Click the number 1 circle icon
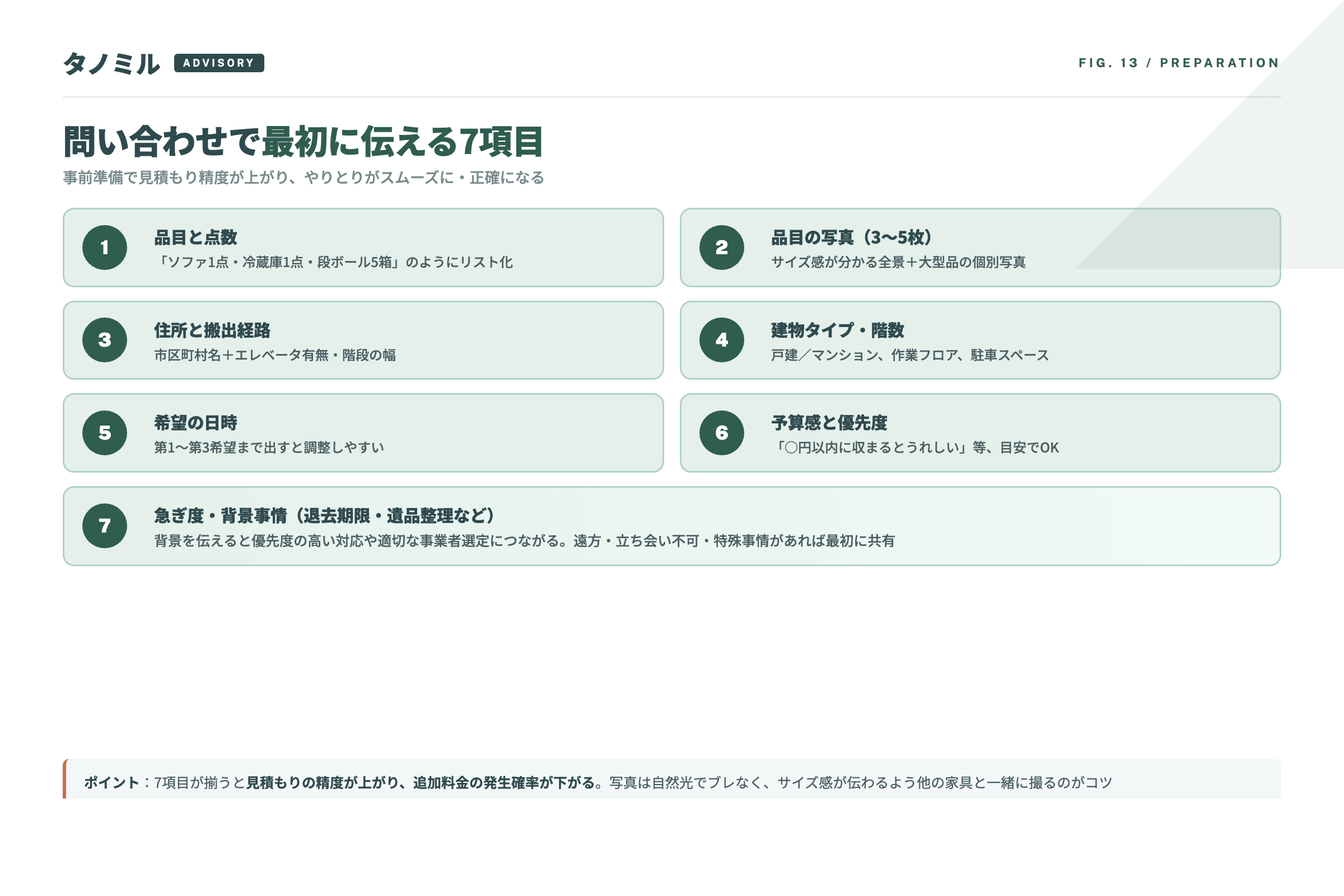This screenshot has width=1344, height=896. point(105,248)
